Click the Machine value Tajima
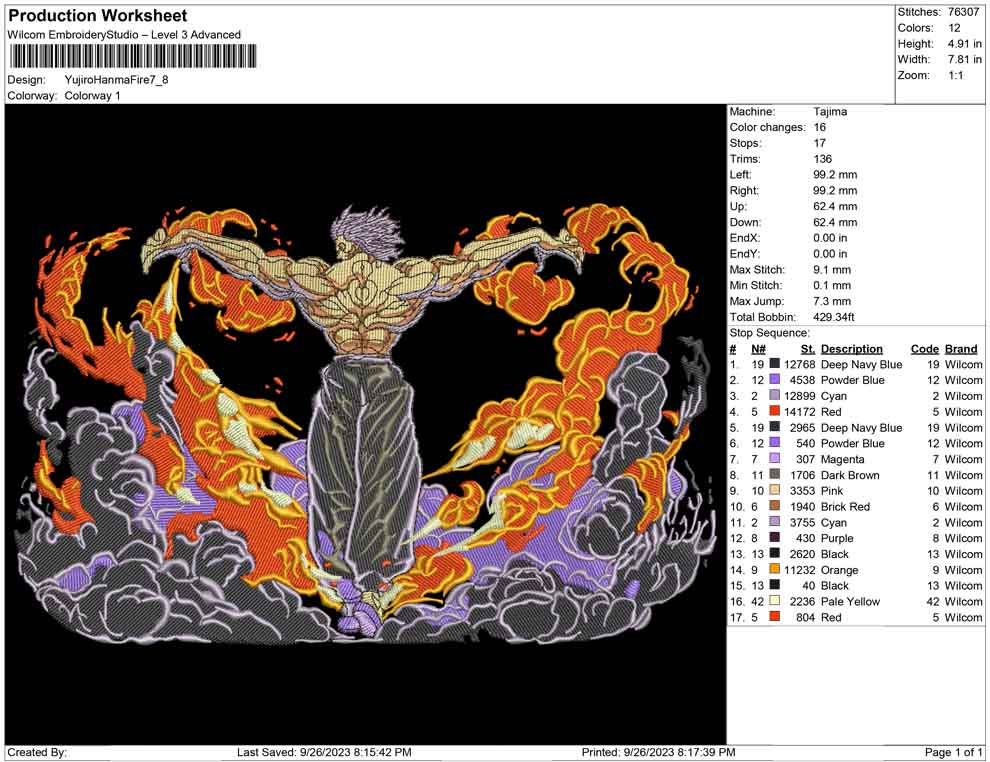990x762 pixels. [830, 112]
